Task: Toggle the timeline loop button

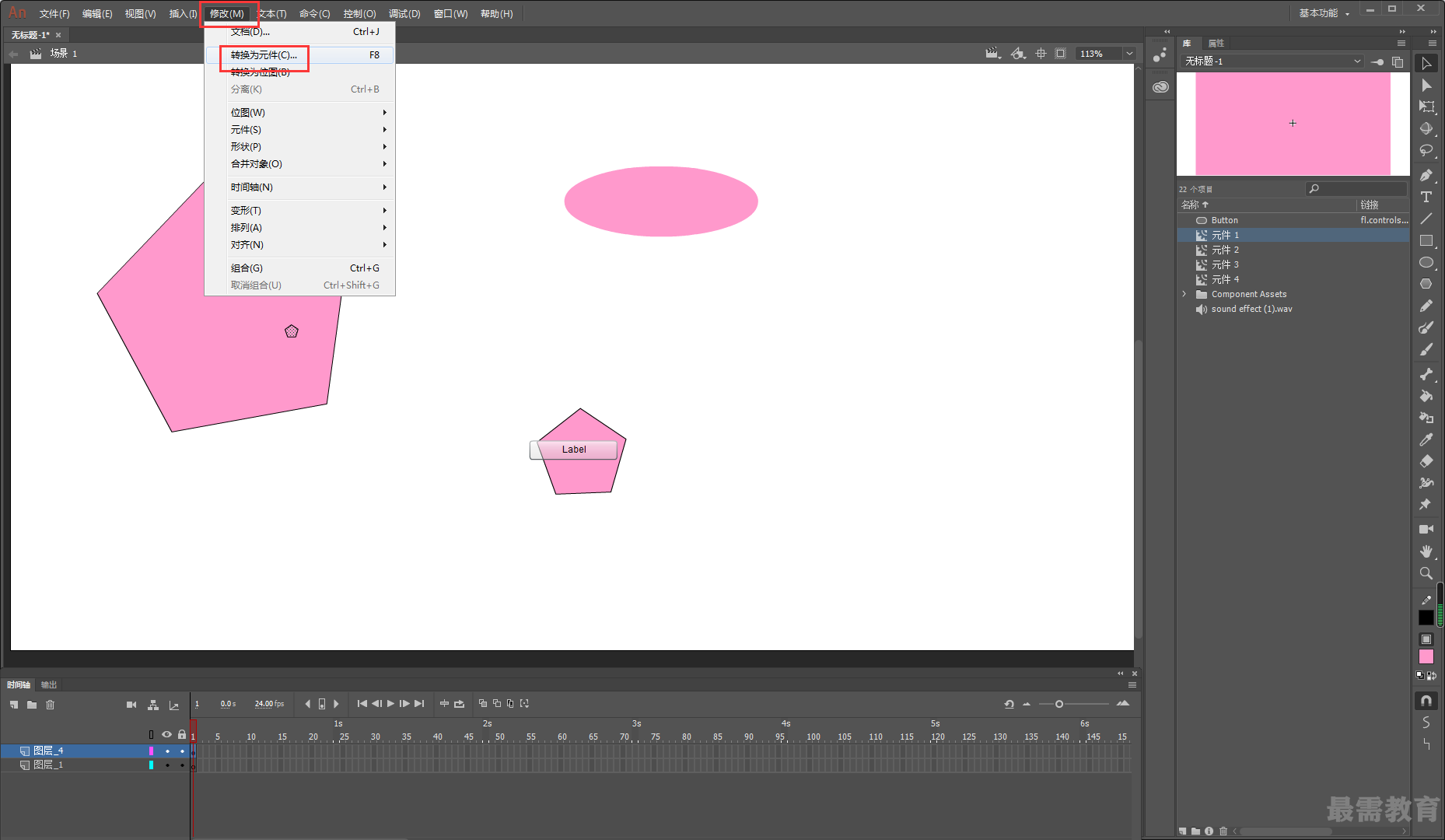Action: coord(460,704)
